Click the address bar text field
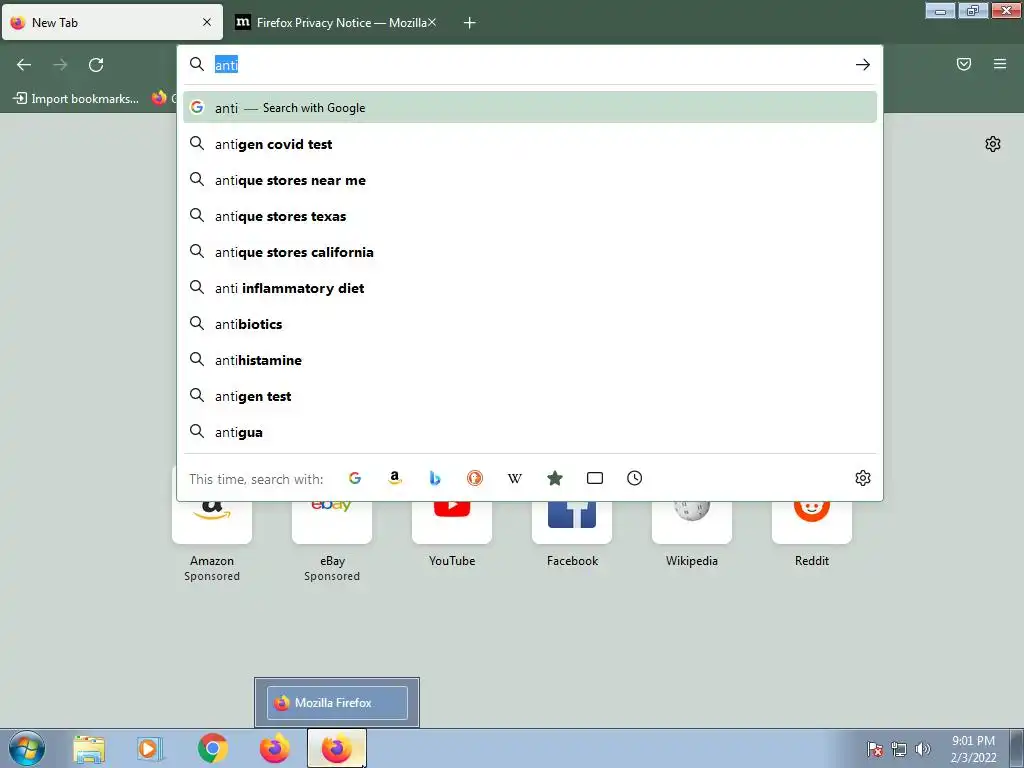1024x768 pixels. pos(529,65)
